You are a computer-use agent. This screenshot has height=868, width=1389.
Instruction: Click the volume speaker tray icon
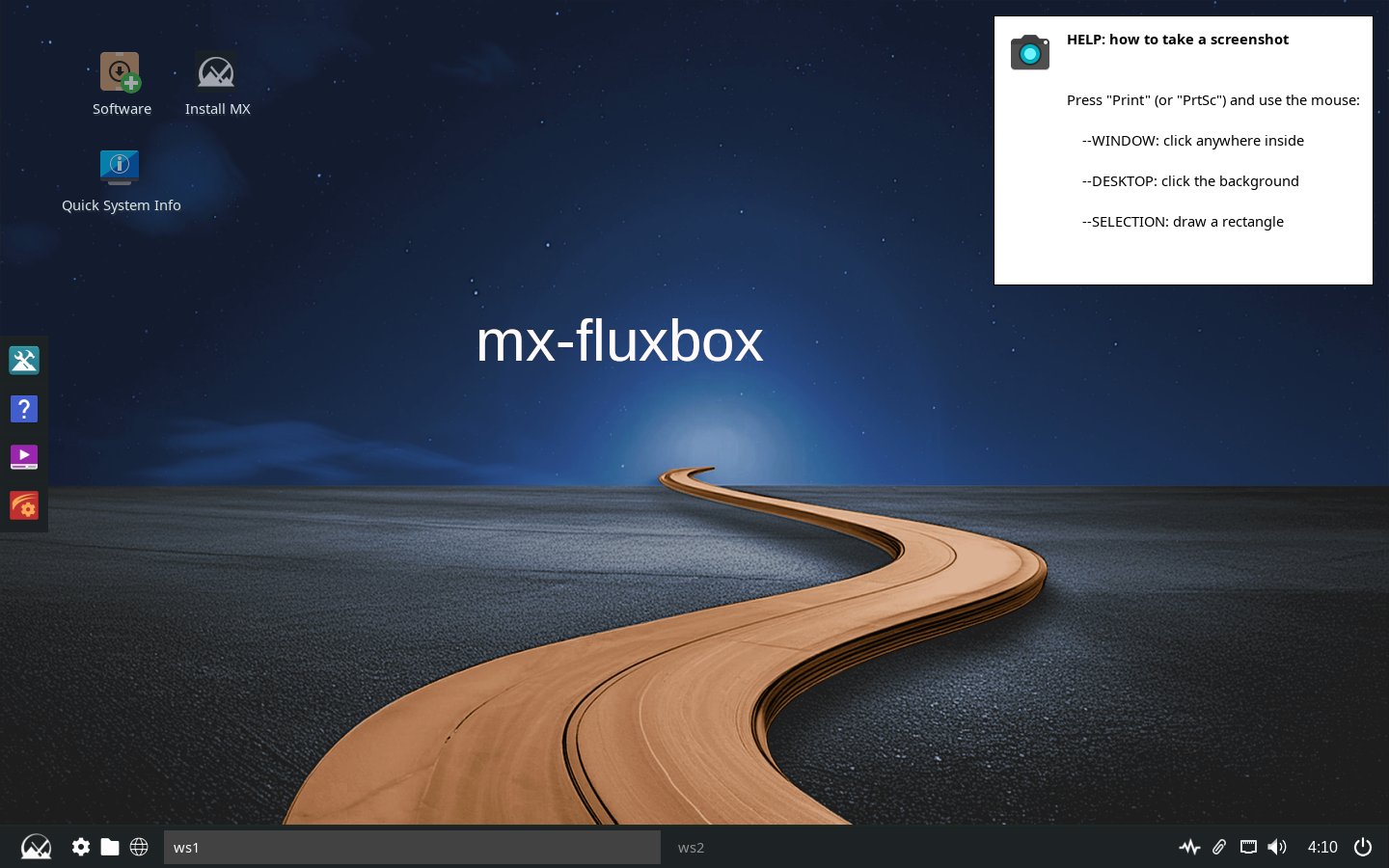(1277, 847)
